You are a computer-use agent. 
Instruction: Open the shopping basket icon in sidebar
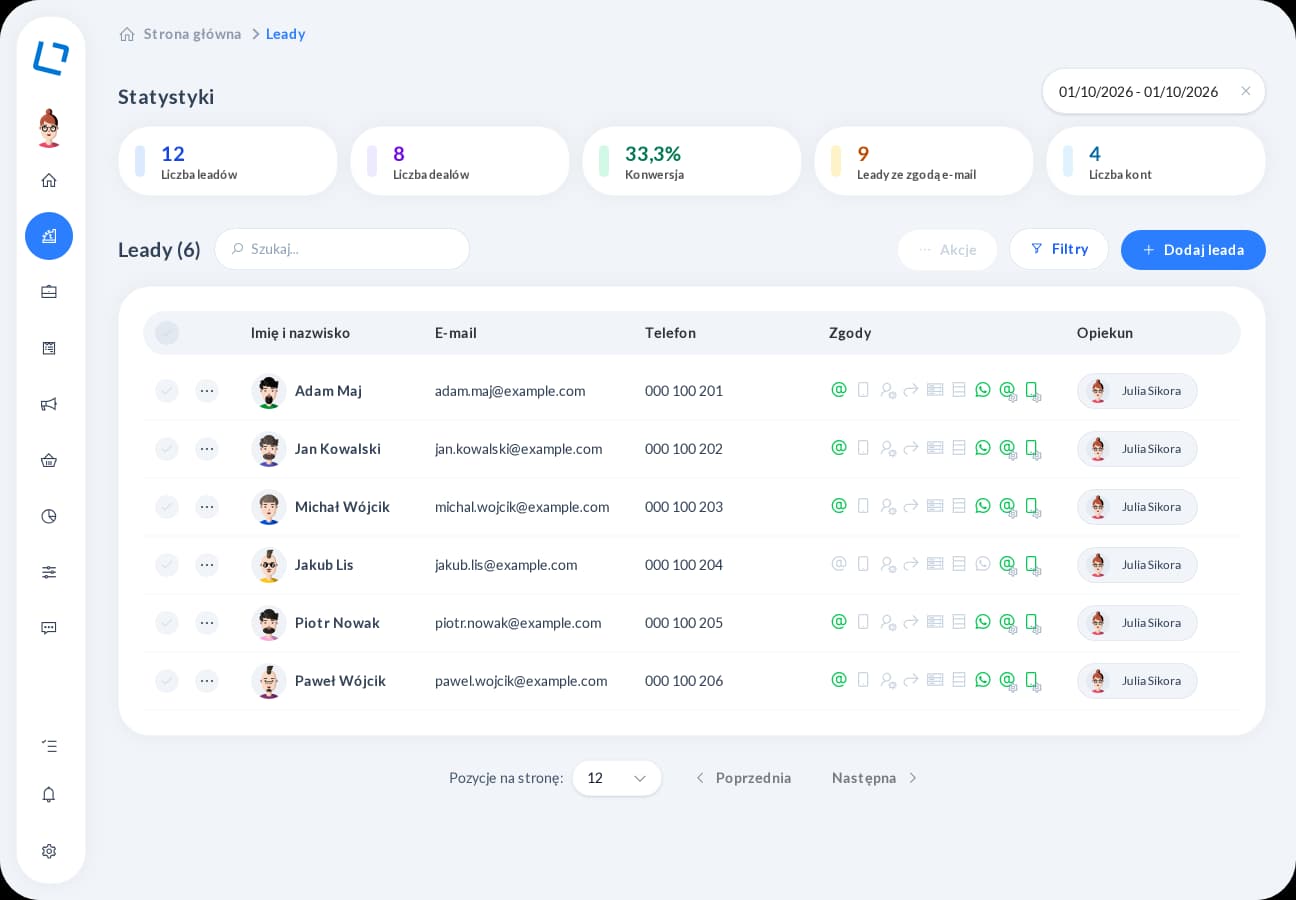(x=49, y=460)
